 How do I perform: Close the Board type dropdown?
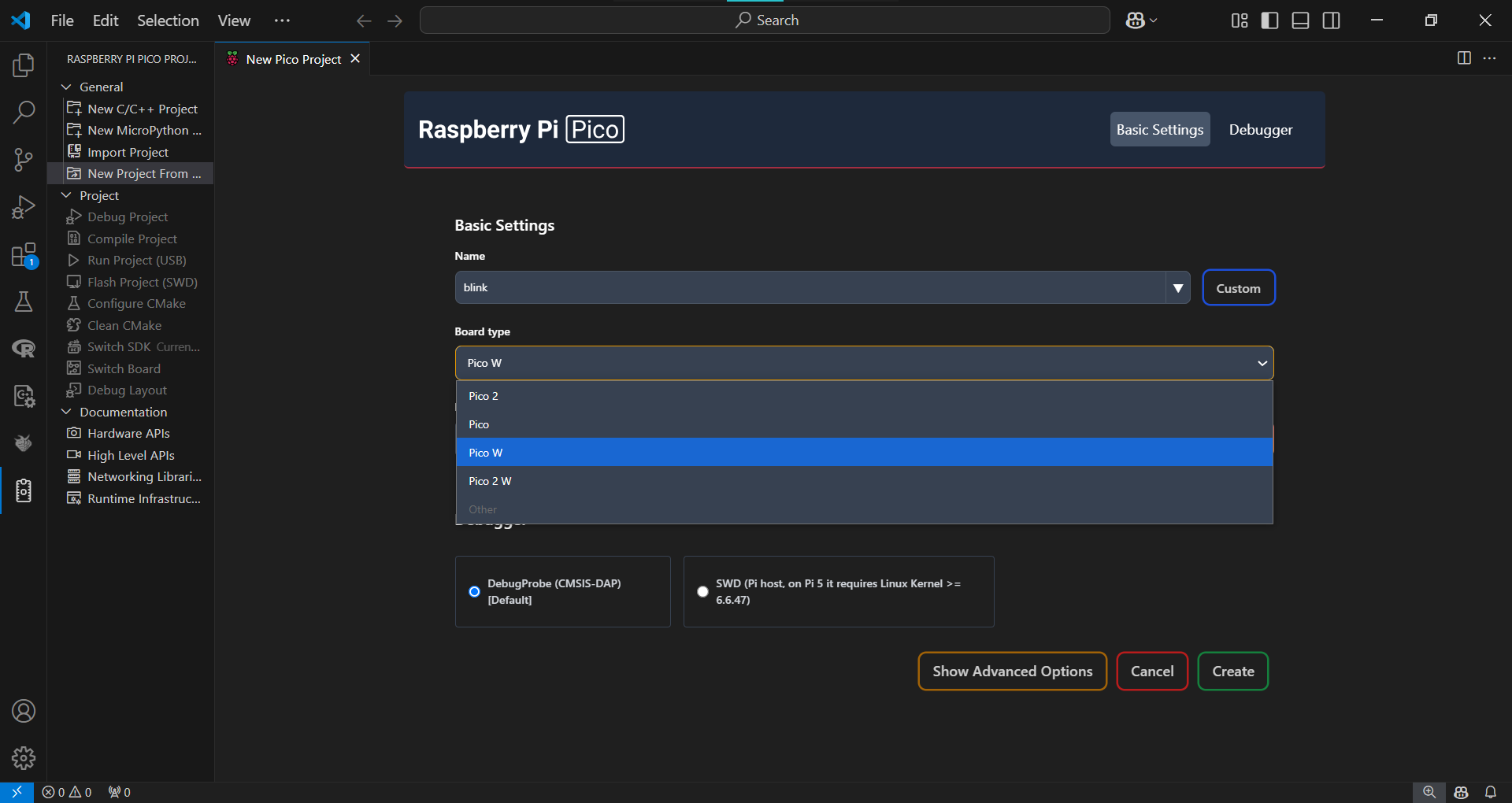(864, 363)
